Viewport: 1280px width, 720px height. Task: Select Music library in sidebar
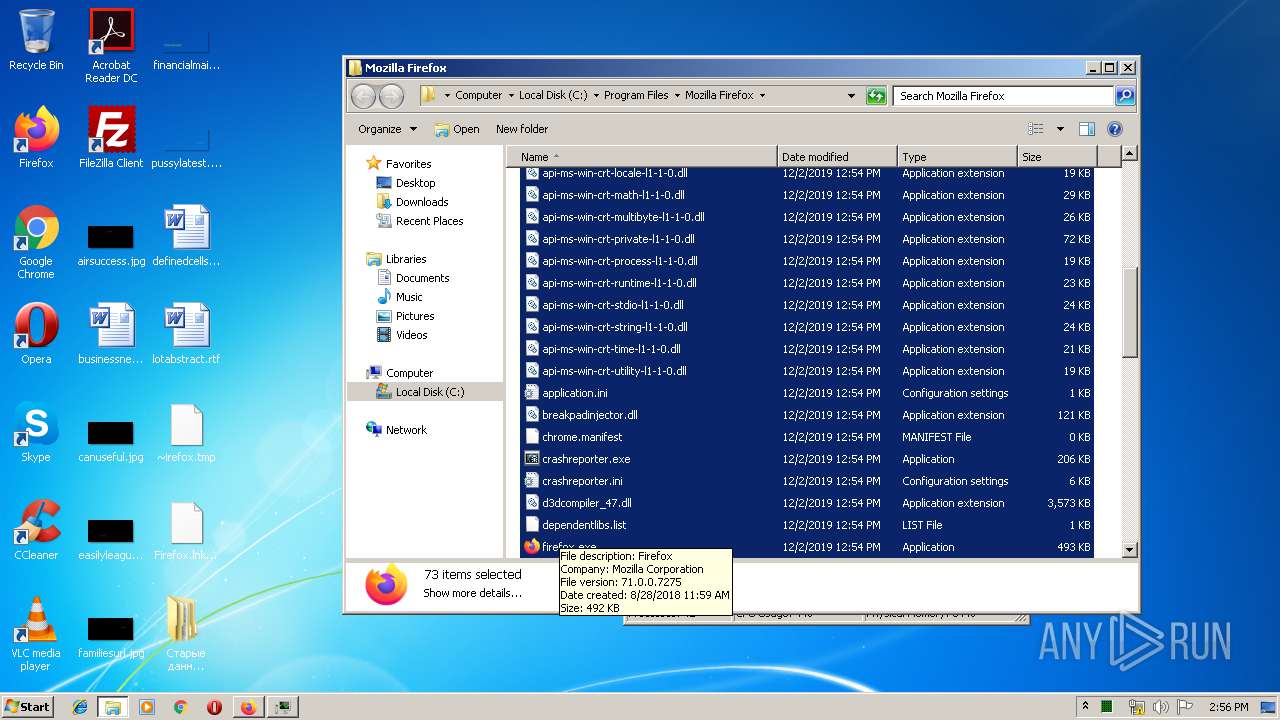[409, 297]
